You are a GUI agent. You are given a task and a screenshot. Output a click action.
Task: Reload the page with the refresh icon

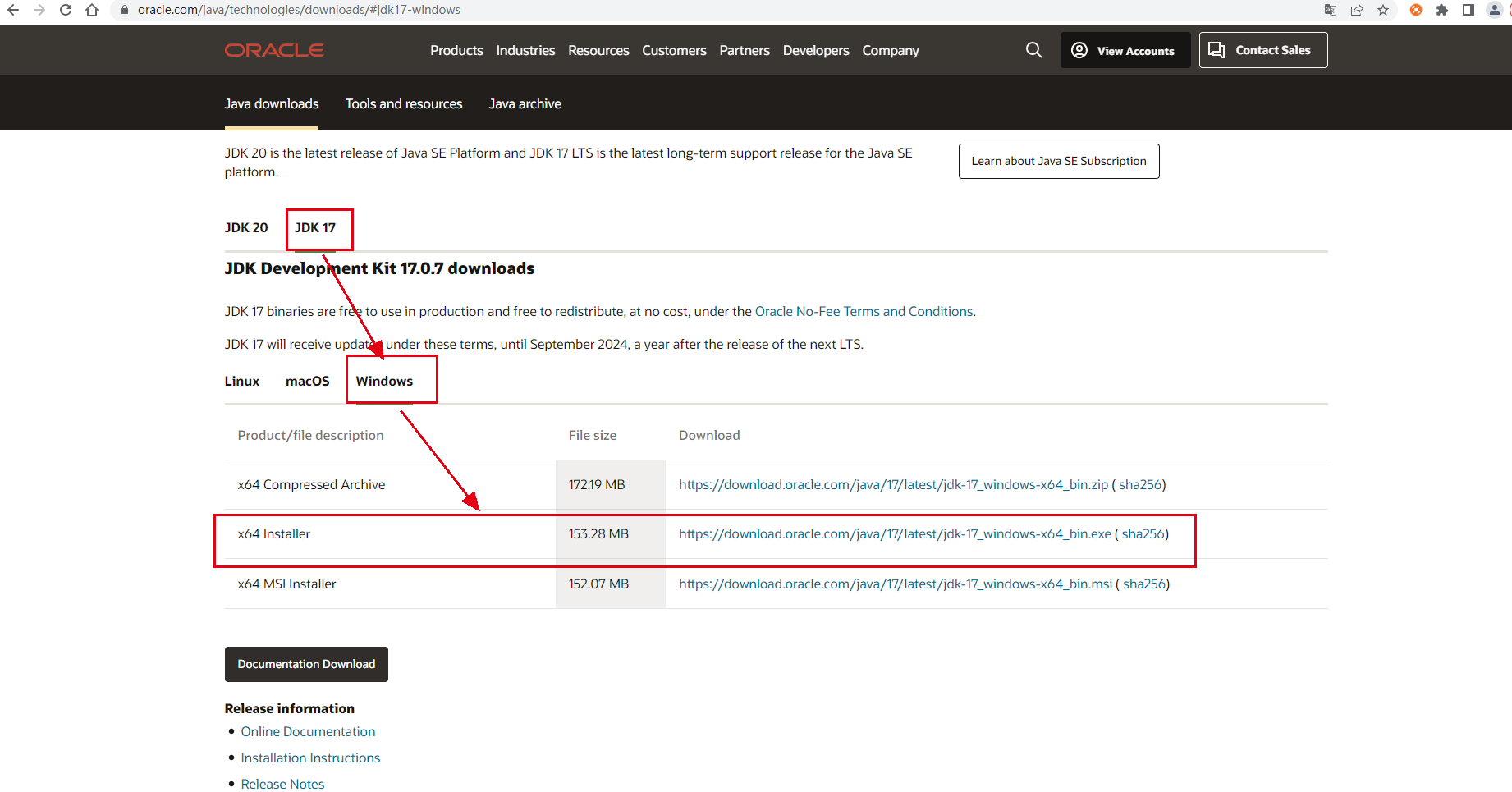coord(66,10)
